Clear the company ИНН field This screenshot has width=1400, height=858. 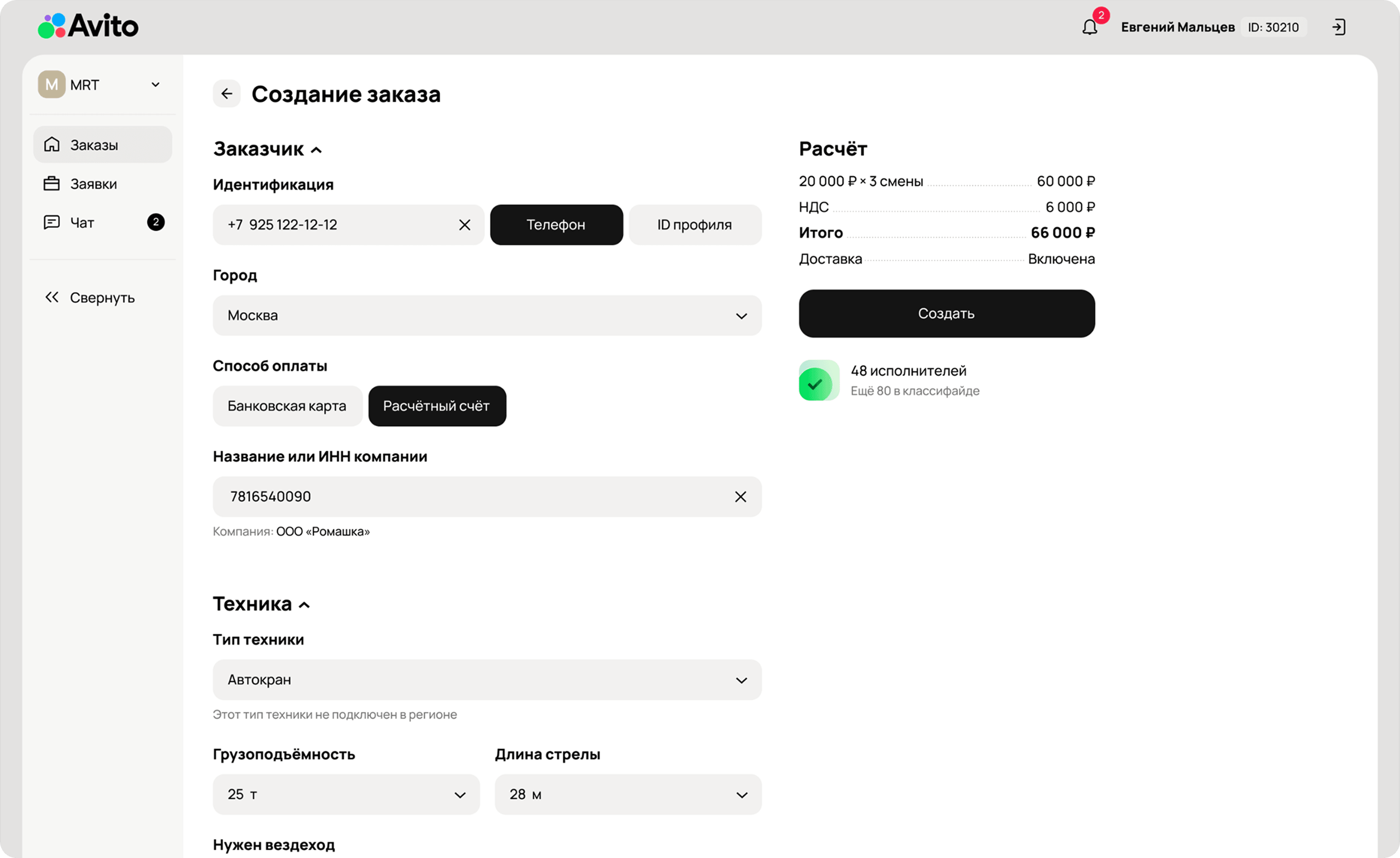click(740, 497)
